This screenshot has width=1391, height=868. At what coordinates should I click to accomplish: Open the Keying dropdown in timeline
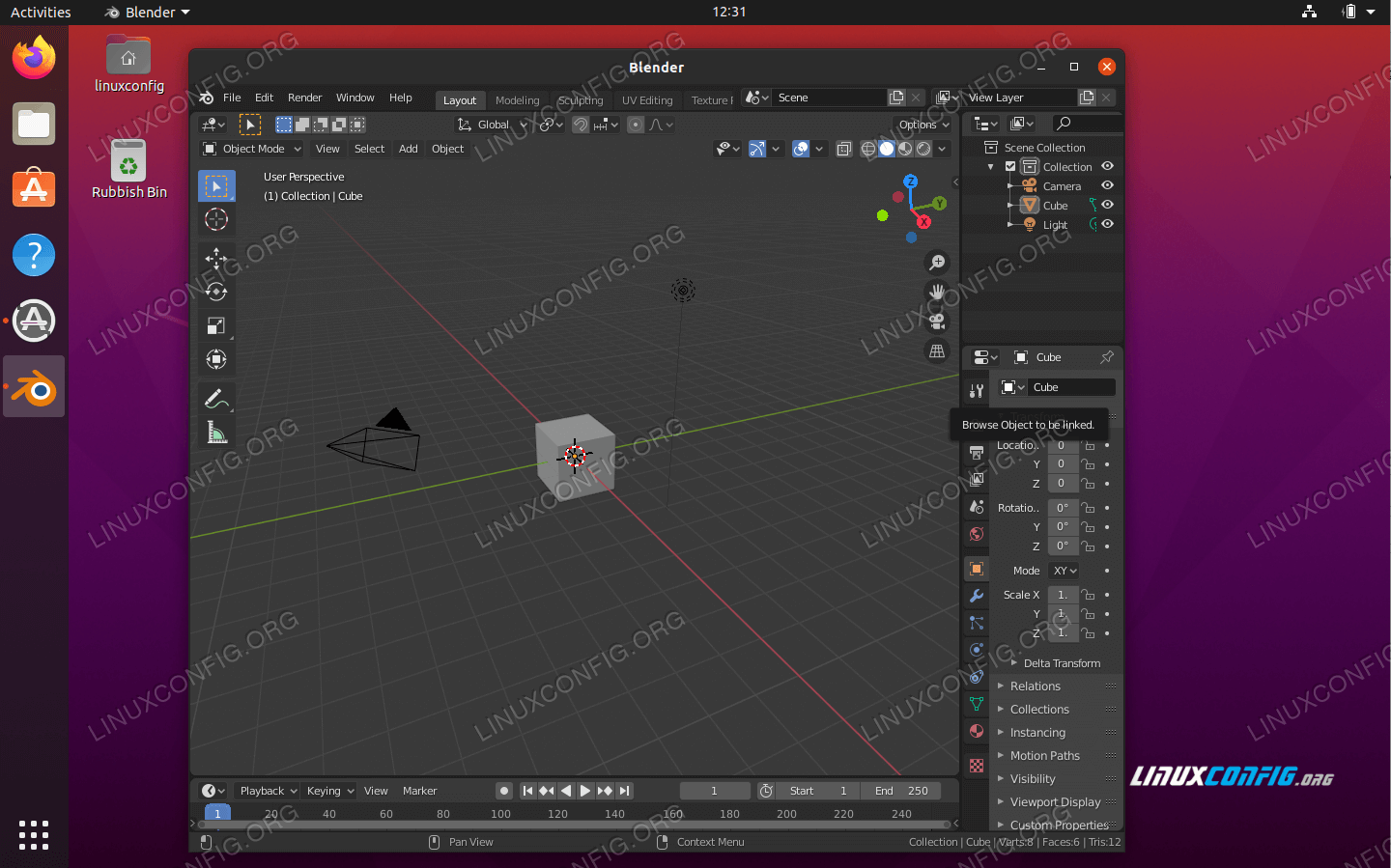[330, 791]
